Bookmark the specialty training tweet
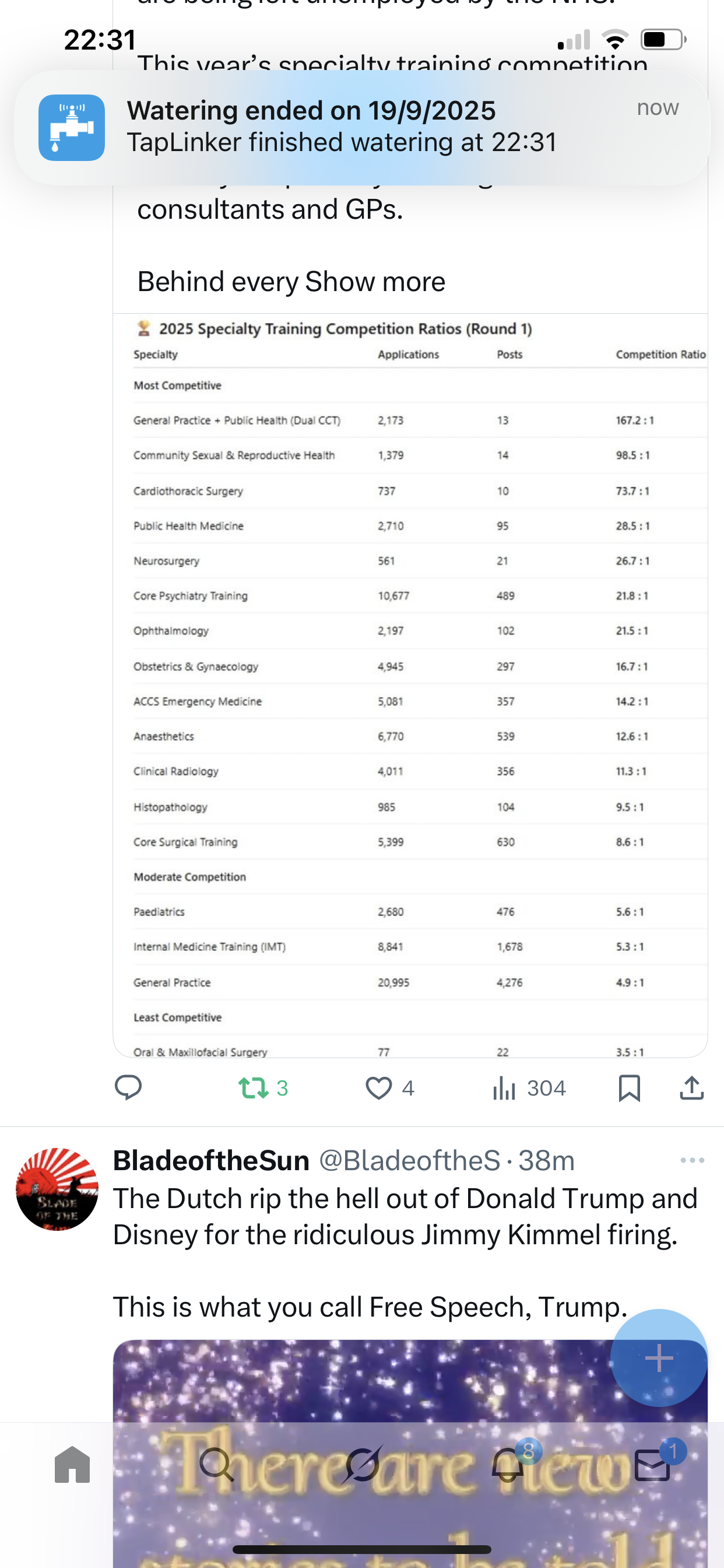This screenshot has height=1568, width=724. point(629,1088)
